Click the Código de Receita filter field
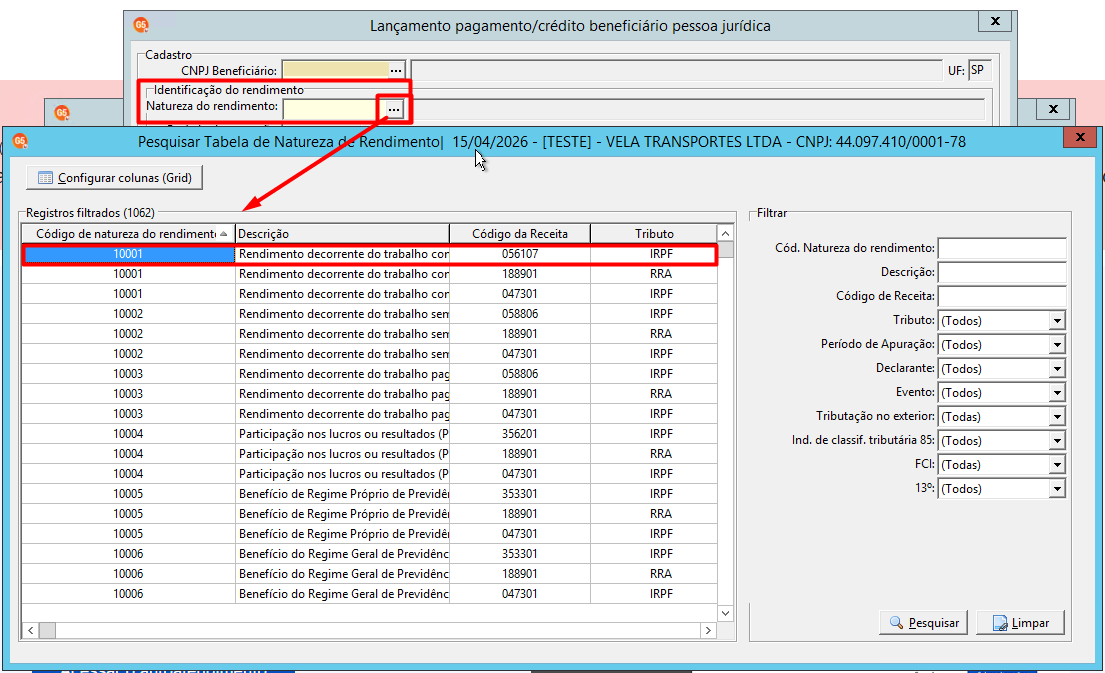This screenshot has height=673, width=1105. click(x=1001, y=296)
